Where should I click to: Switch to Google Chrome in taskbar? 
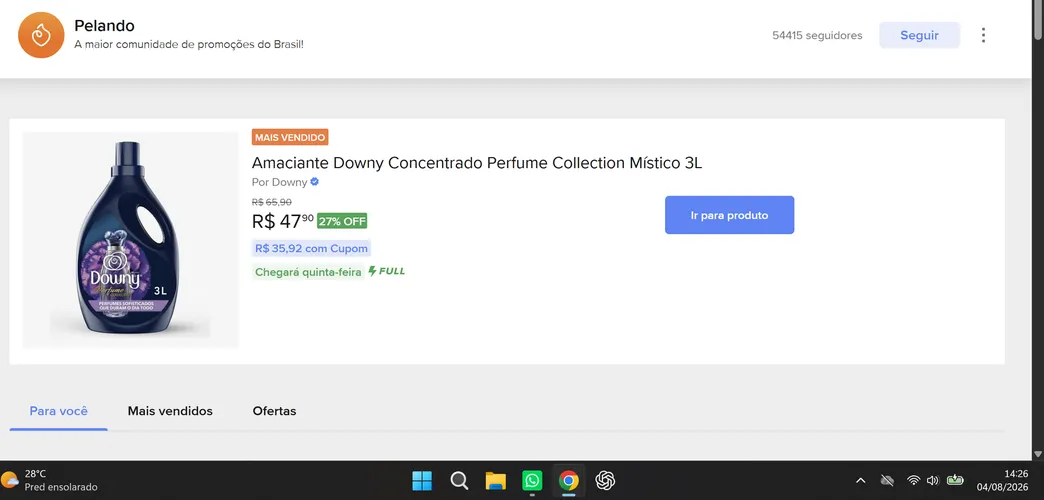point(569,480)
